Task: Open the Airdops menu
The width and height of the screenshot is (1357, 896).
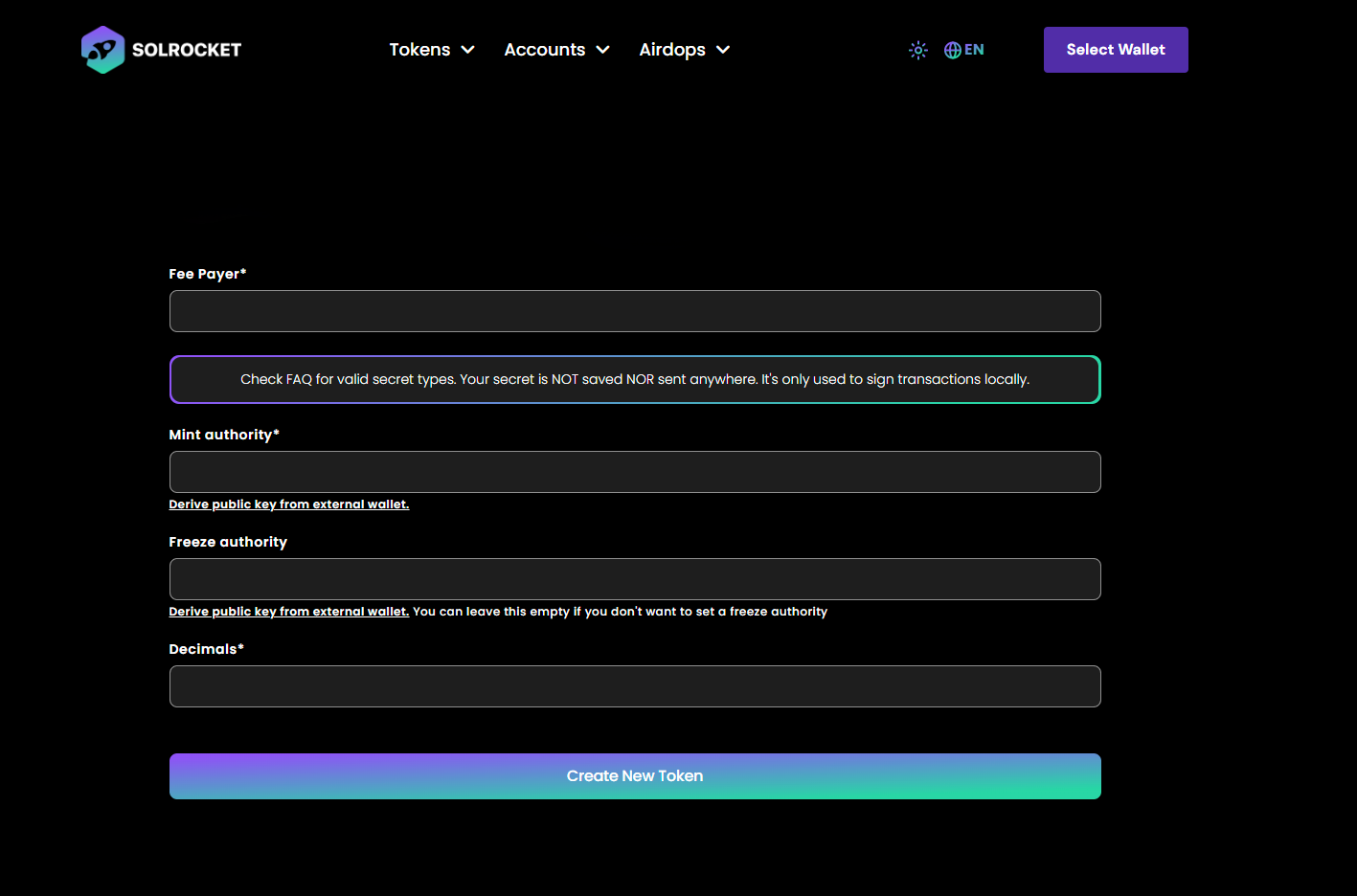Action: pos(671,50)
